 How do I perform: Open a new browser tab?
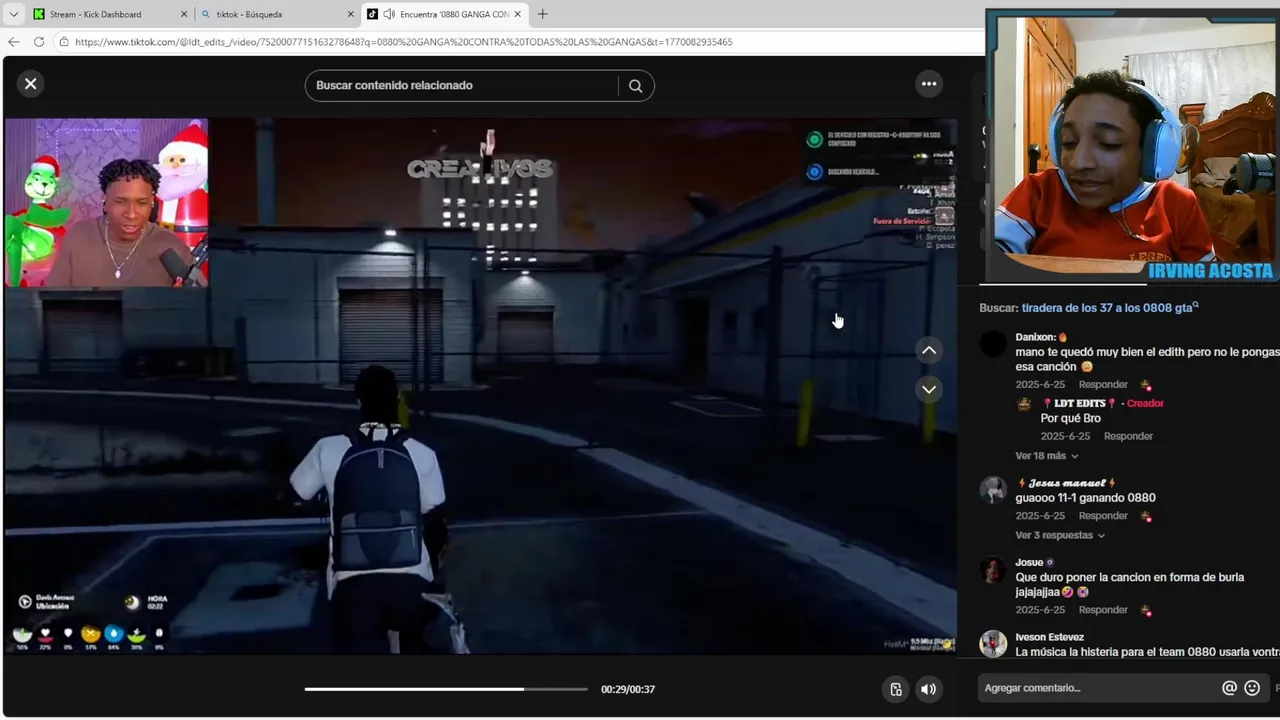point(542,14)
